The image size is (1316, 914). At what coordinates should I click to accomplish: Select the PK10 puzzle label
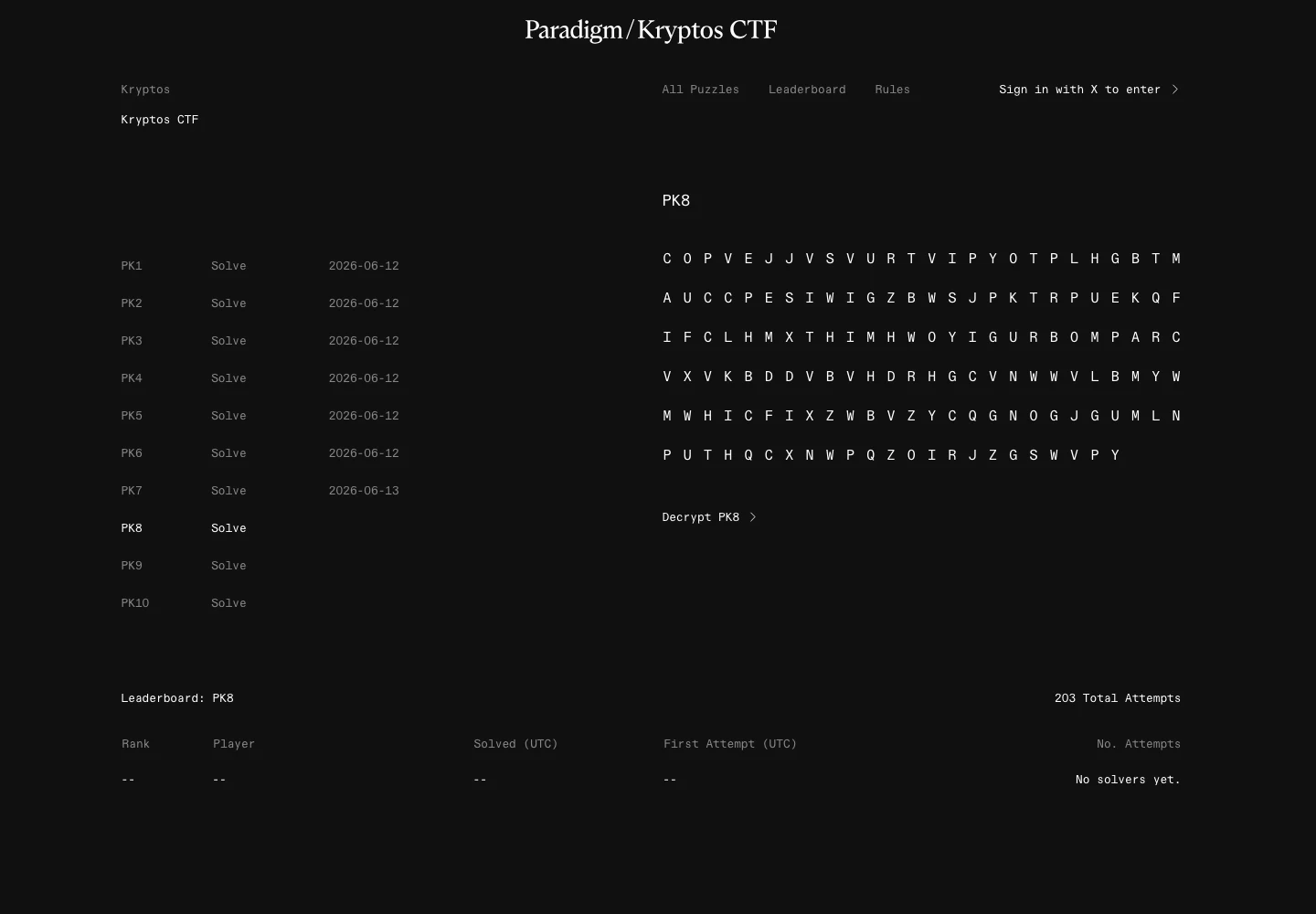point(135,603)
